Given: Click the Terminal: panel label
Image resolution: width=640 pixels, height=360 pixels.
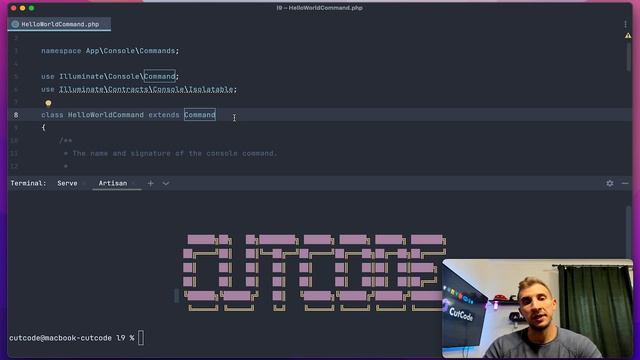Looking at the screenshot, I should click(x=29, y=183).
